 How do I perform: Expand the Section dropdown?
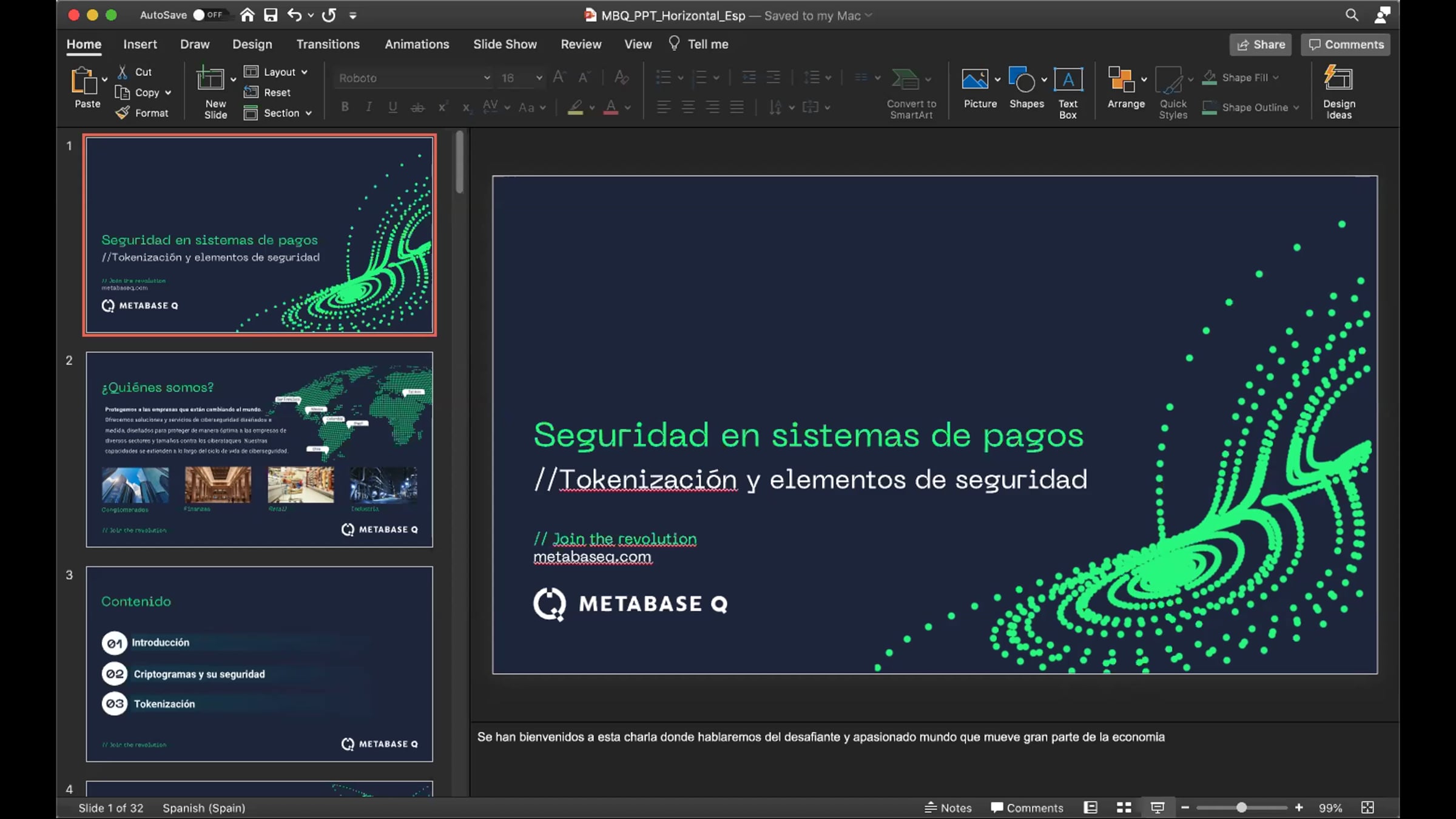click(x=278, y=113)
